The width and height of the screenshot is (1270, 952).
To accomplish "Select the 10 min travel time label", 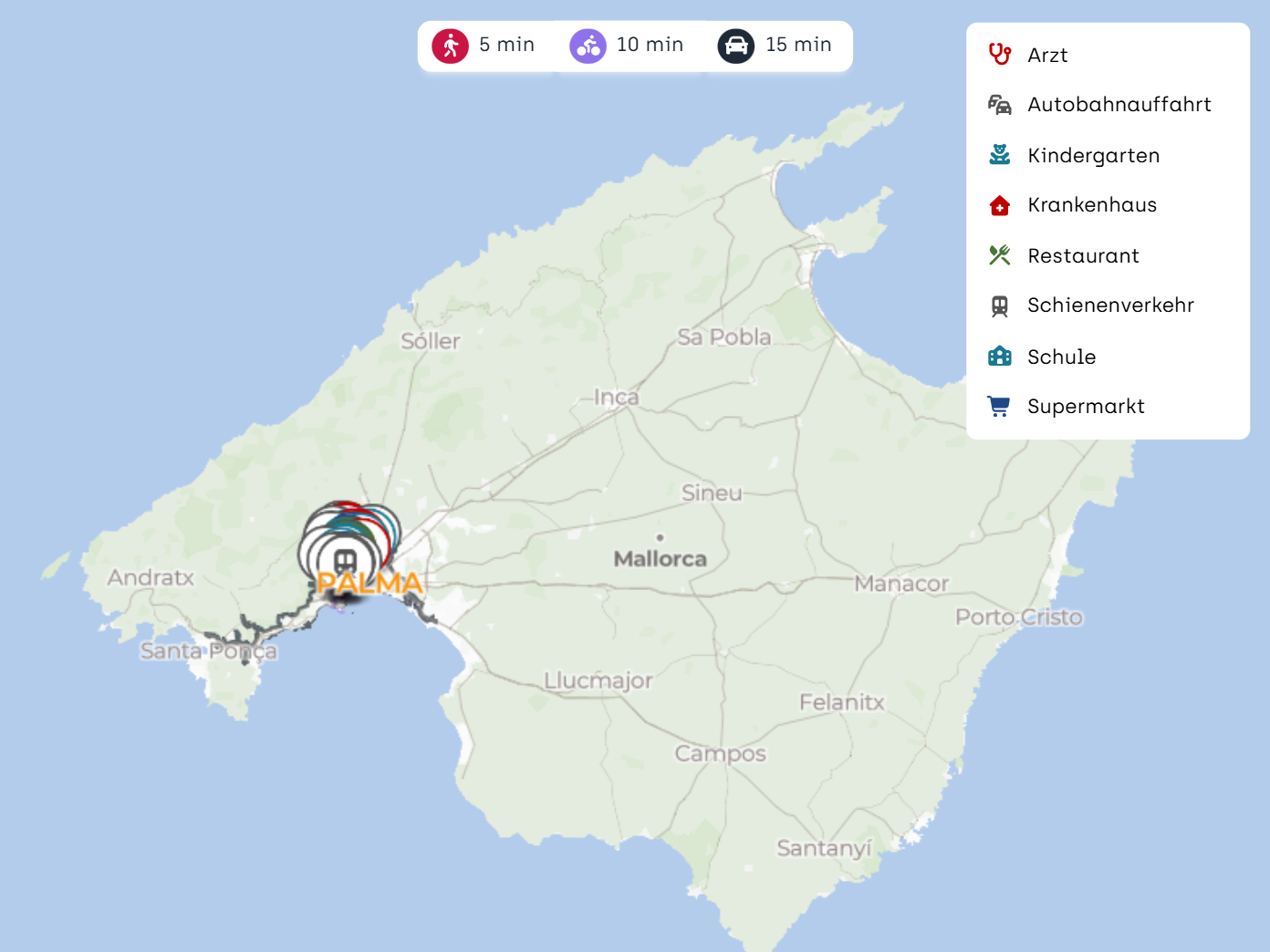I will tap(650, 45).
